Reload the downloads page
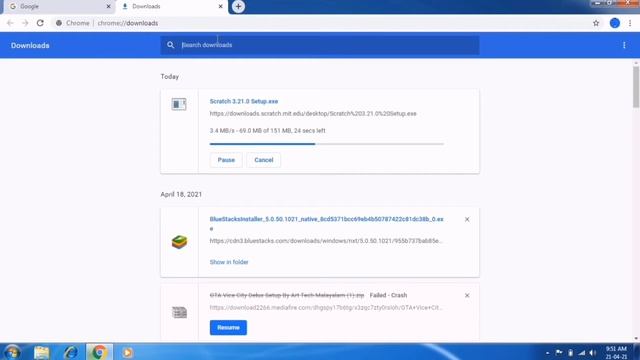Viewport: 640px width, 360px height. coord(40,23)
